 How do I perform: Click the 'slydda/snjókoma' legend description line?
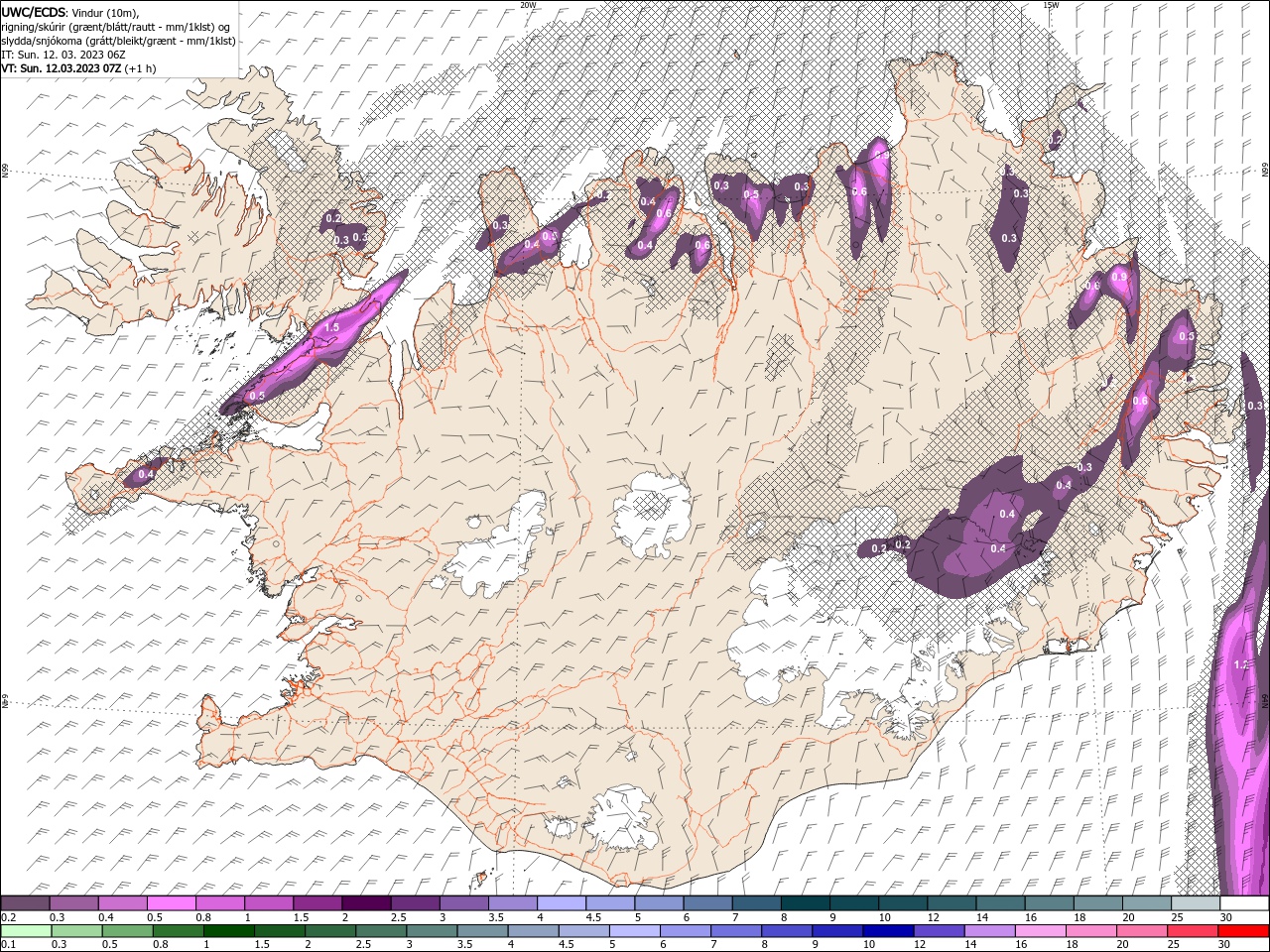118,41
